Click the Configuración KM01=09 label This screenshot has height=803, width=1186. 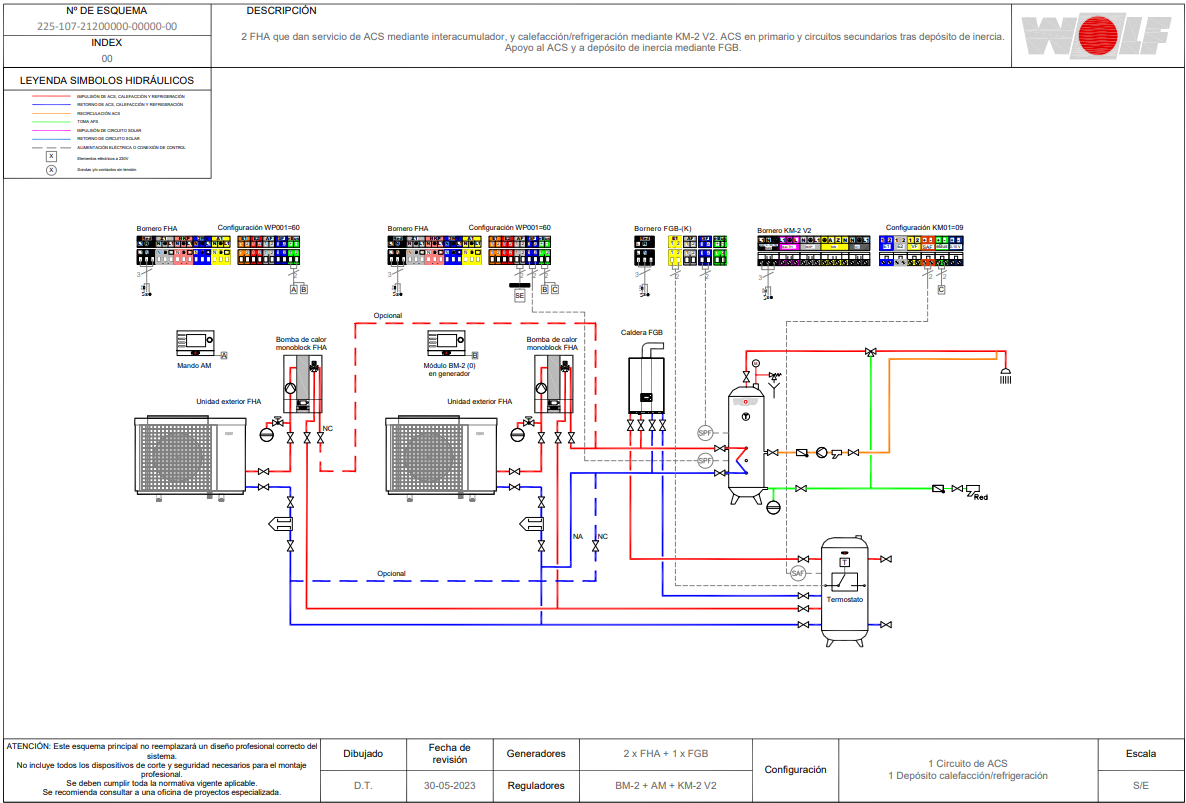(x=924, y=228)
